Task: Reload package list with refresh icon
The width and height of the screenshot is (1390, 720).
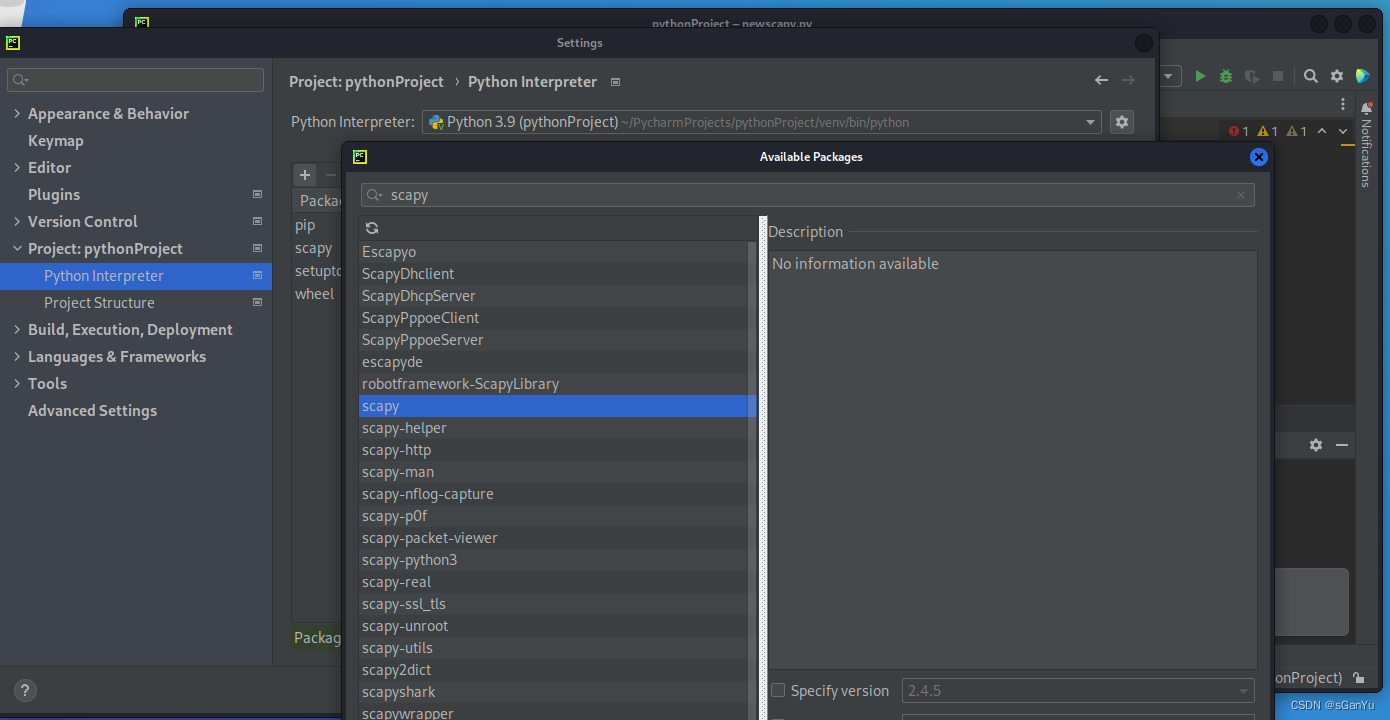Action: tap(372, 228)
